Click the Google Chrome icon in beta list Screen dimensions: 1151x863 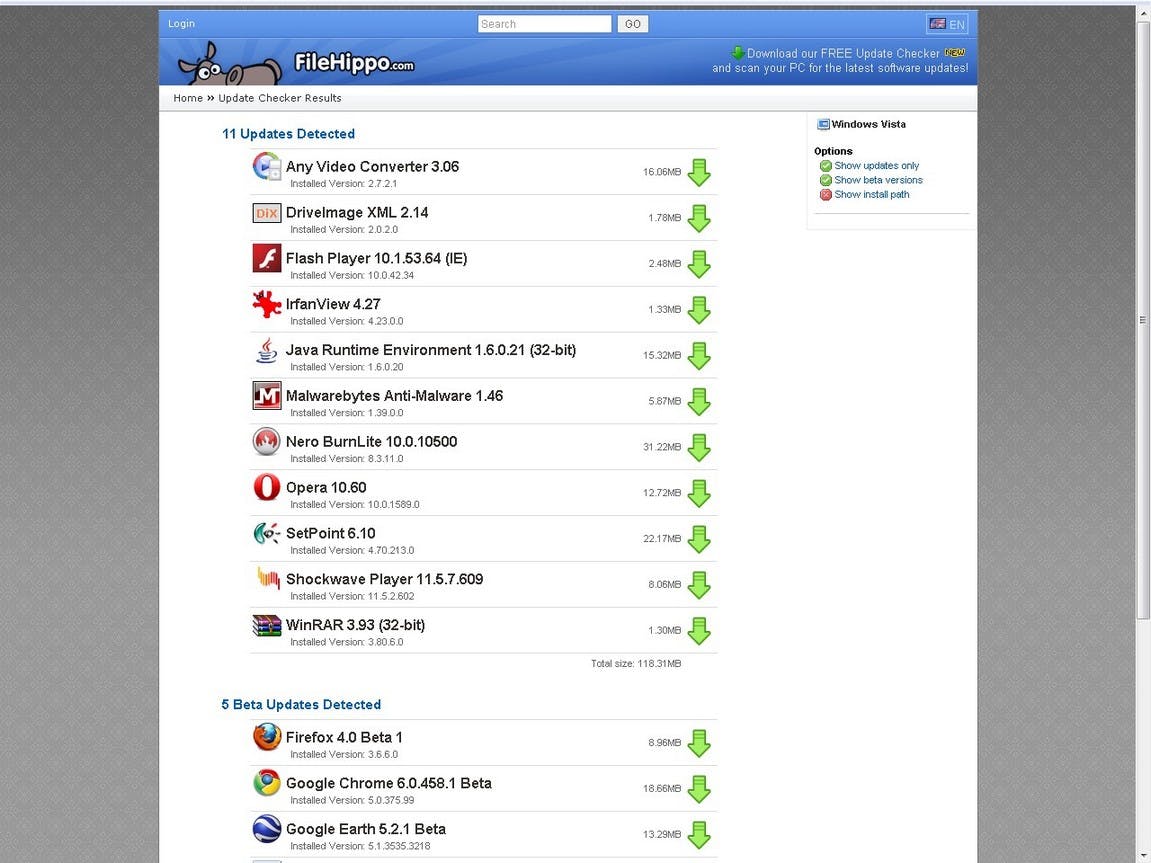pos(266,783)
